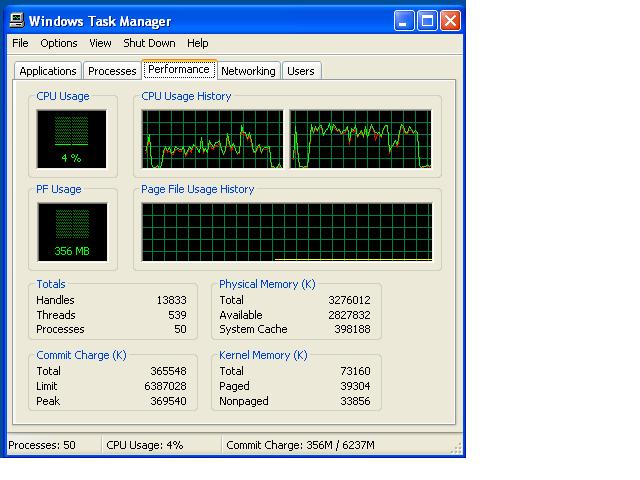Viewport: 640px width, 480px height.
Task: Switch to the Processes tab
Action: click(112, 71)
